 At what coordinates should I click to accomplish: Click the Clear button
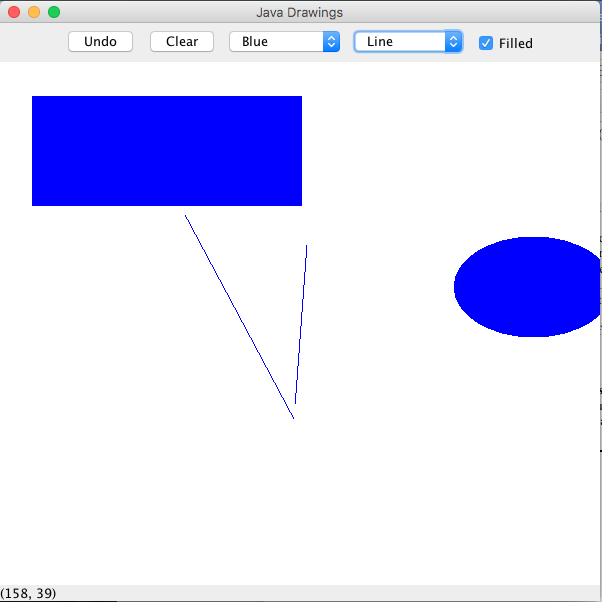[182, 41]
